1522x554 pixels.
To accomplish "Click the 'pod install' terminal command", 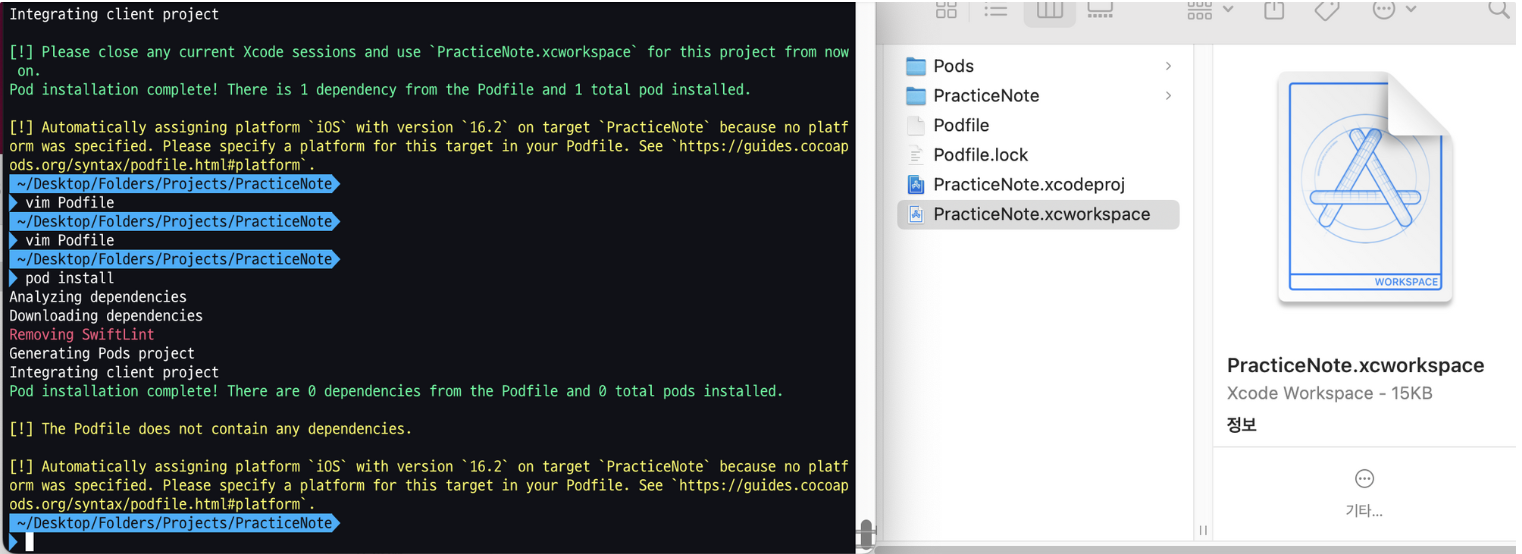I will click(x=70, y=278).
